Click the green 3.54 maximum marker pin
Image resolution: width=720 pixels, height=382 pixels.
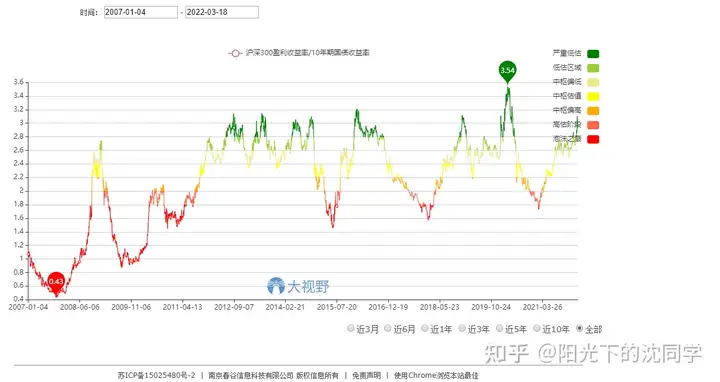(507, 71)
